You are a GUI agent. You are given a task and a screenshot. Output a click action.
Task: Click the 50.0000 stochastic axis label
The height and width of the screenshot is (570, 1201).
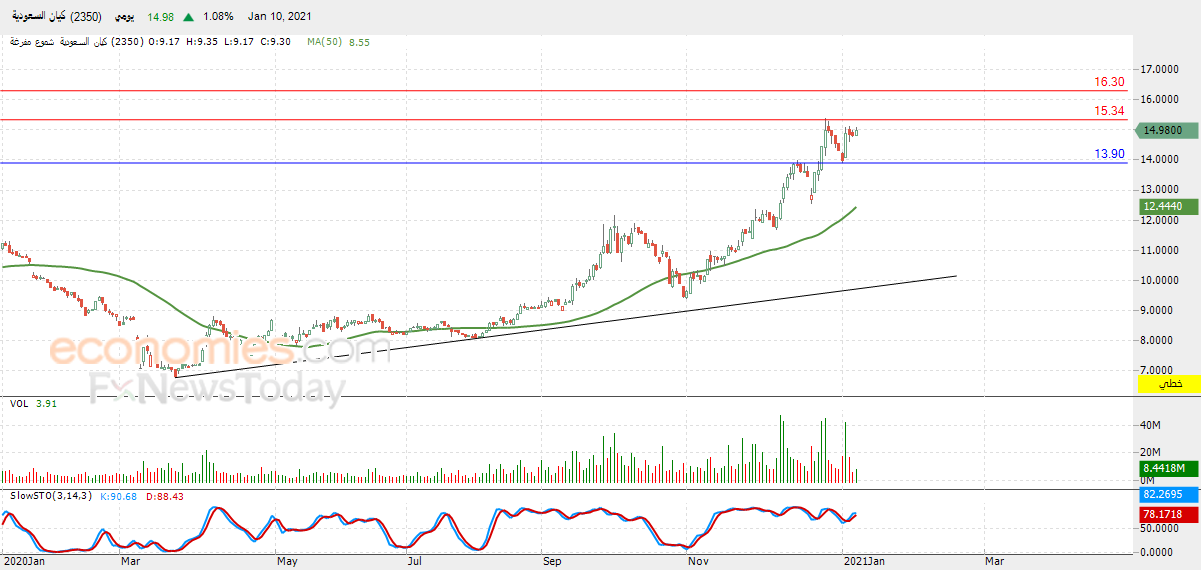(1161, 528)
